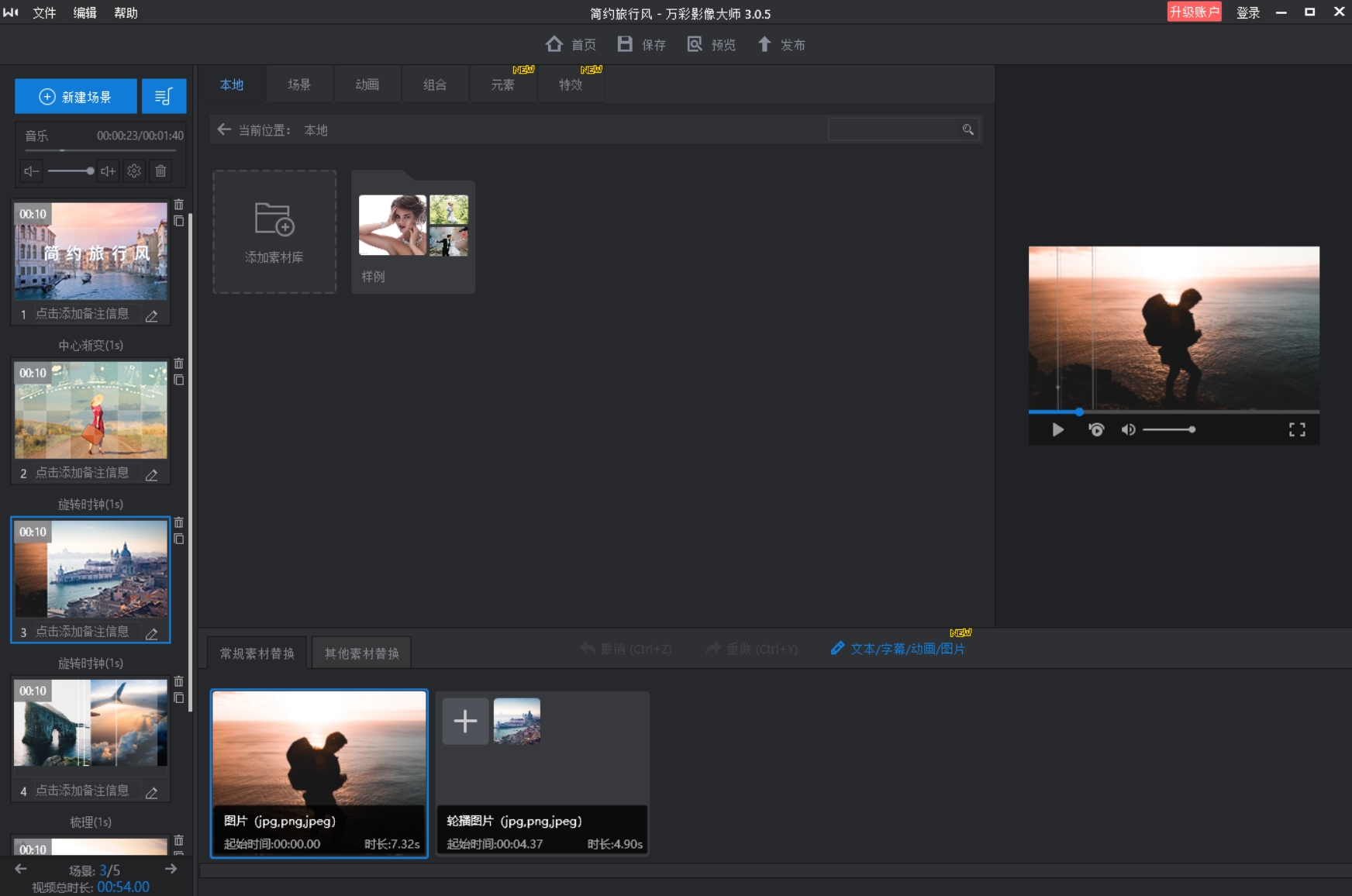1352x896 pixels.
Task: Select scene 4 airplane thumbnail
Action: (x=91, y=724)
